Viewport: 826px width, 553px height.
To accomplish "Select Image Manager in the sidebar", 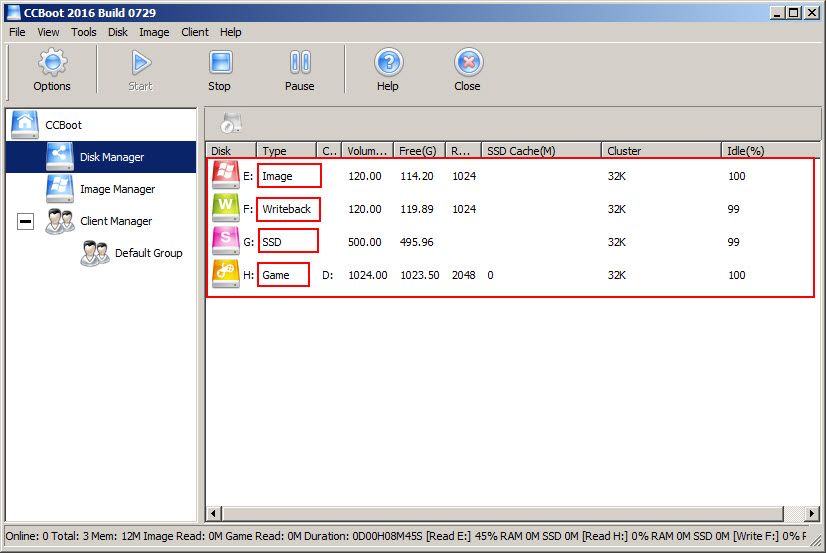I will (x=117, y=189).
